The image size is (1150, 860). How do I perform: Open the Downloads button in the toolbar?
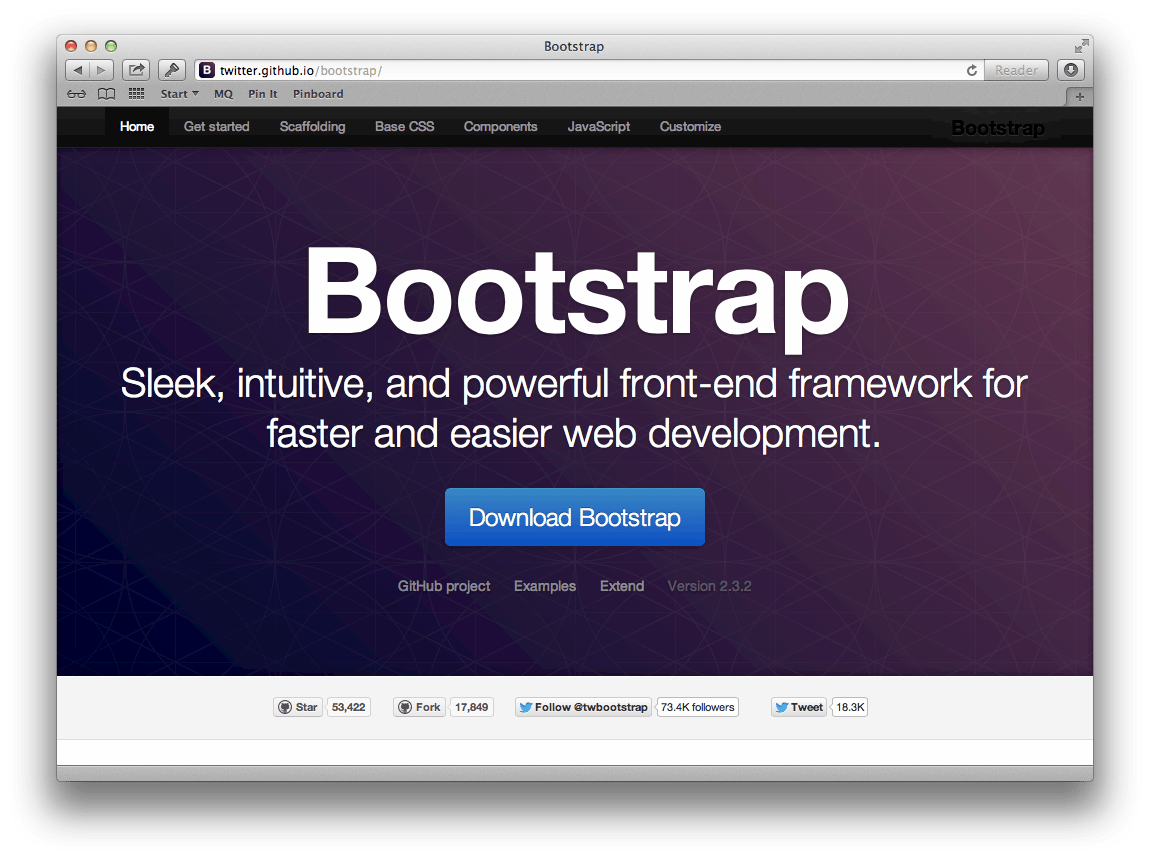[x=1071, y=70]
